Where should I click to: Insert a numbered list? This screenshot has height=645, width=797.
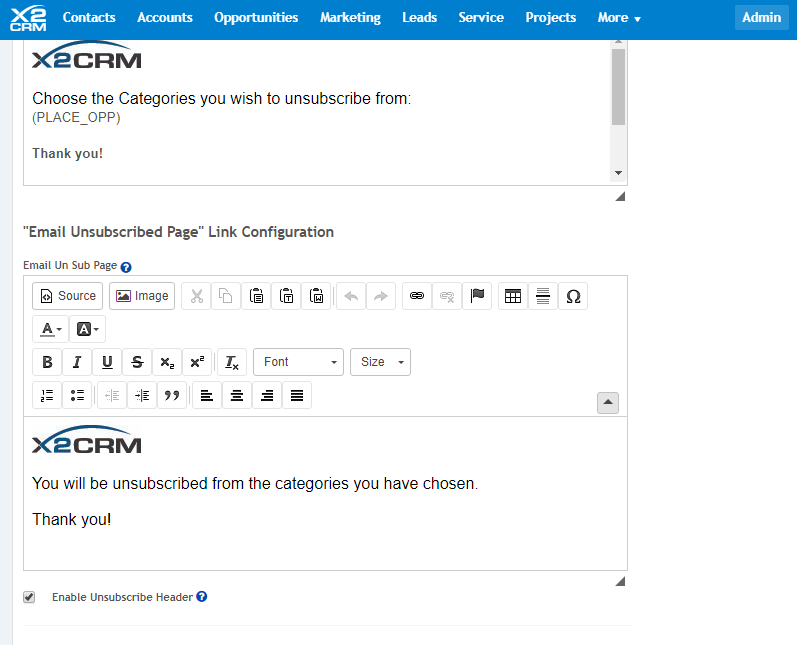coord(47,395)
